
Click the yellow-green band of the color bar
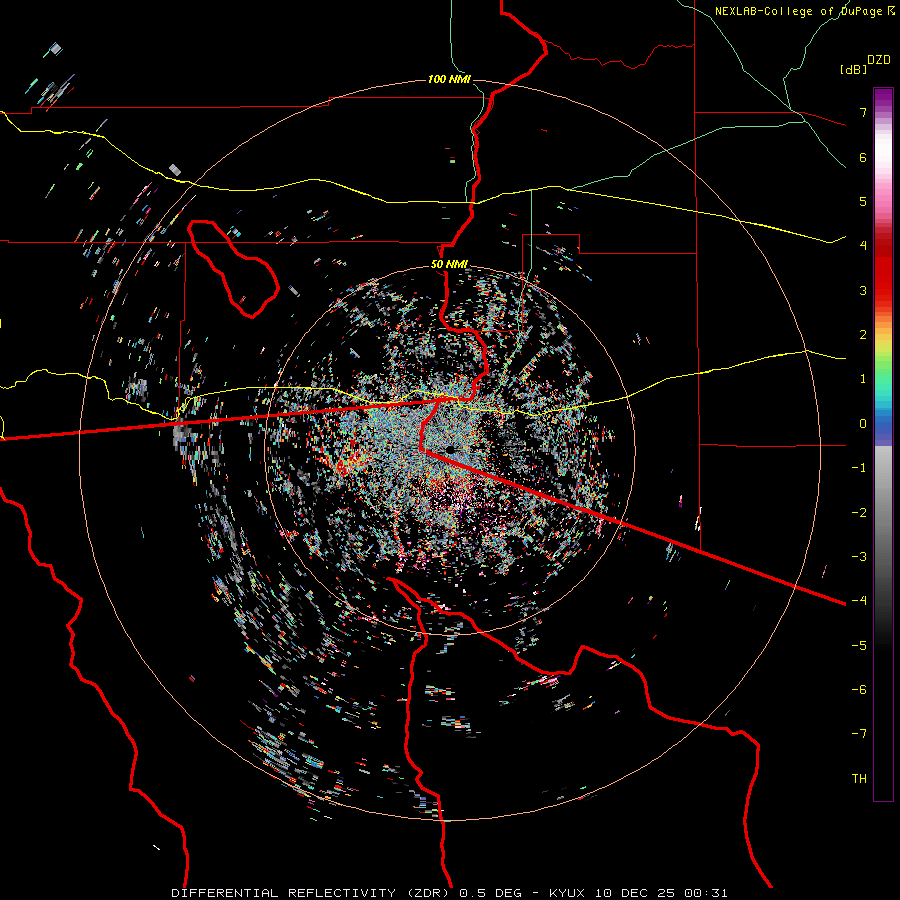click(x=883, y=350)
